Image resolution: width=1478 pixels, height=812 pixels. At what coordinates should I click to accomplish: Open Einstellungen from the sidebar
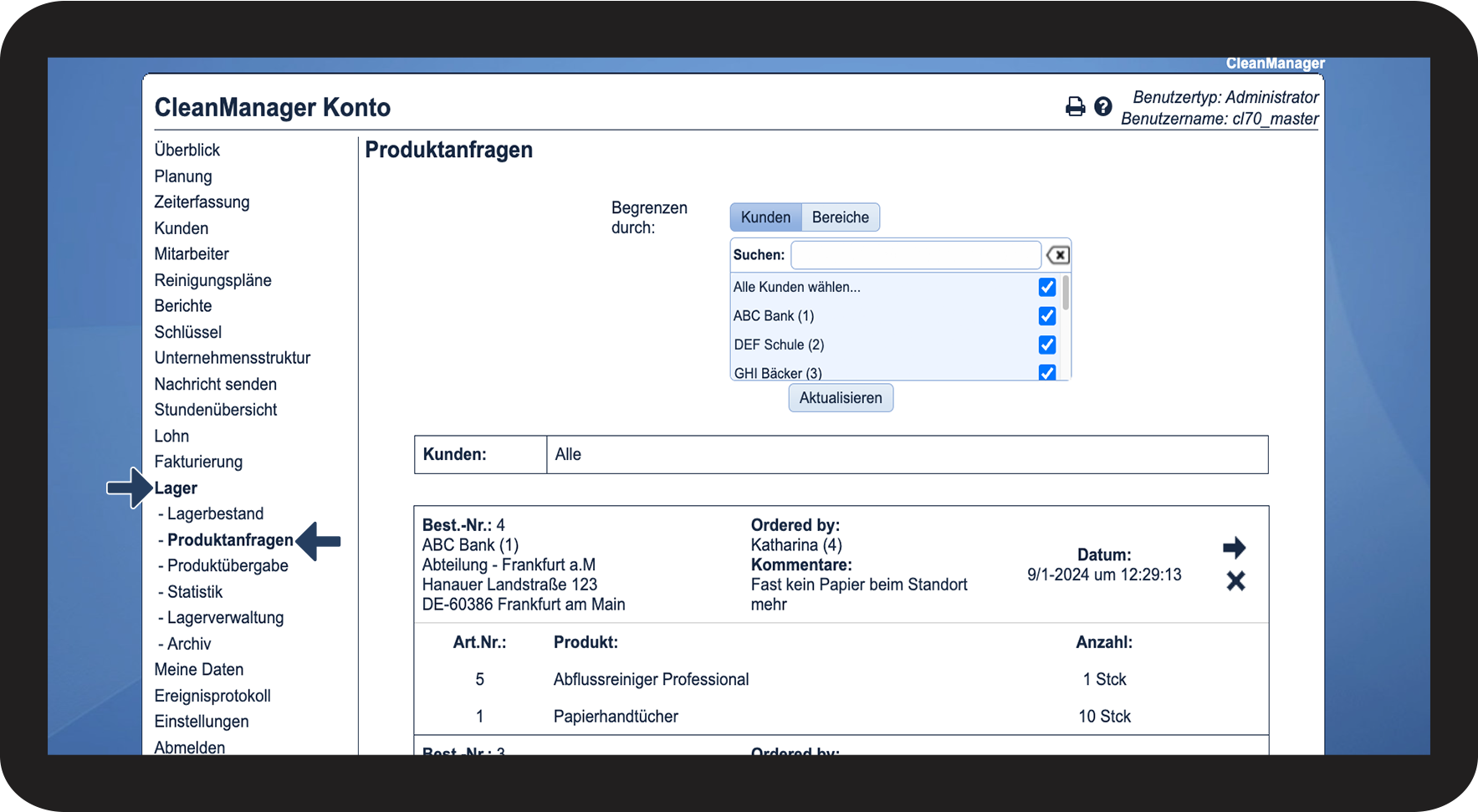[202, 722]
